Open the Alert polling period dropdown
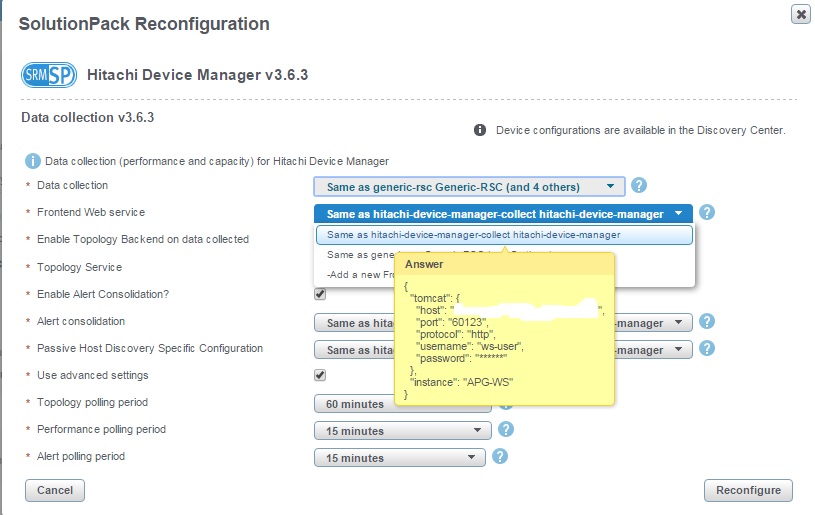815x515 pixels. [399, 458]
